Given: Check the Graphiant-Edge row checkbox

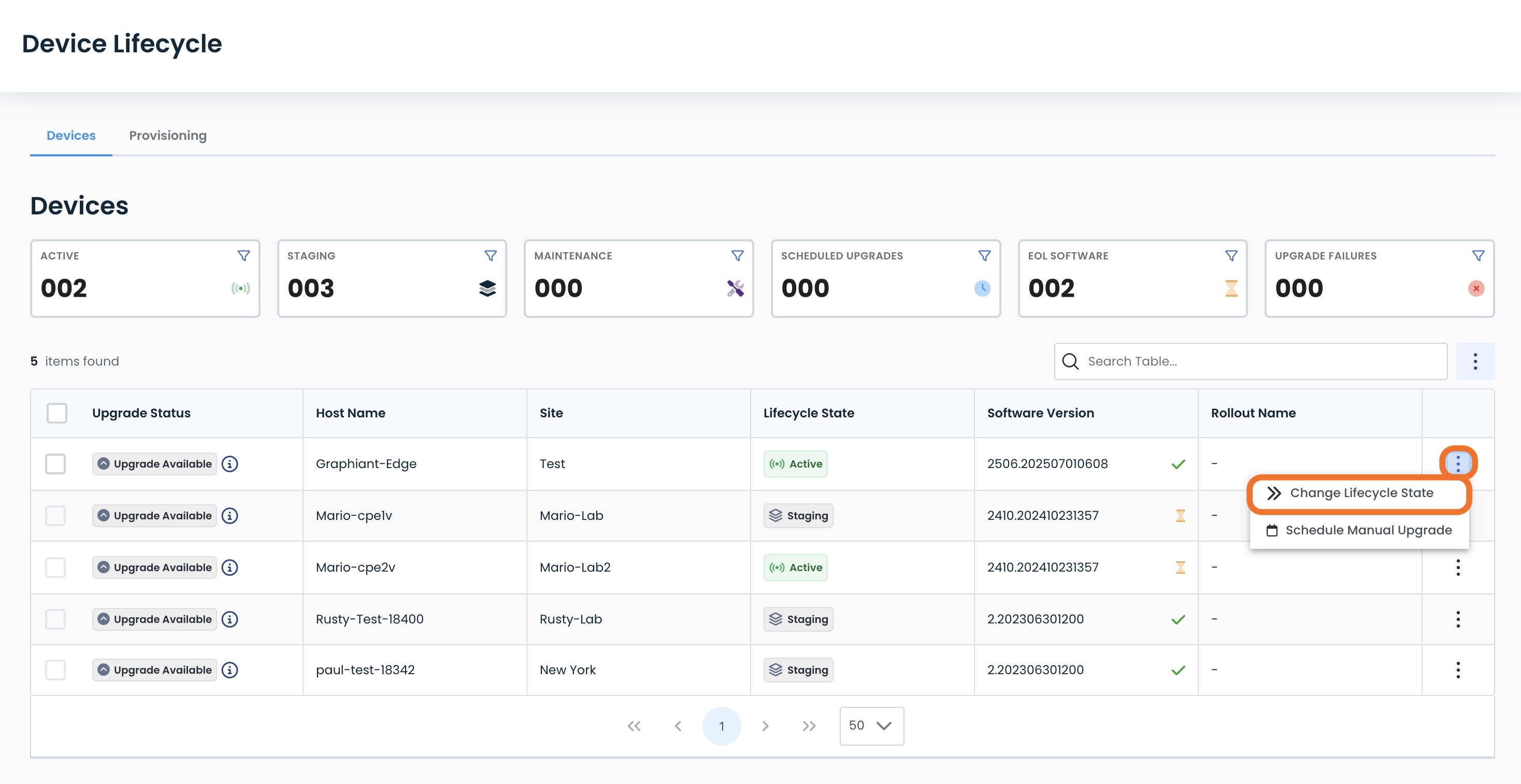Looking at the screenshot, I should coord(55,464).
